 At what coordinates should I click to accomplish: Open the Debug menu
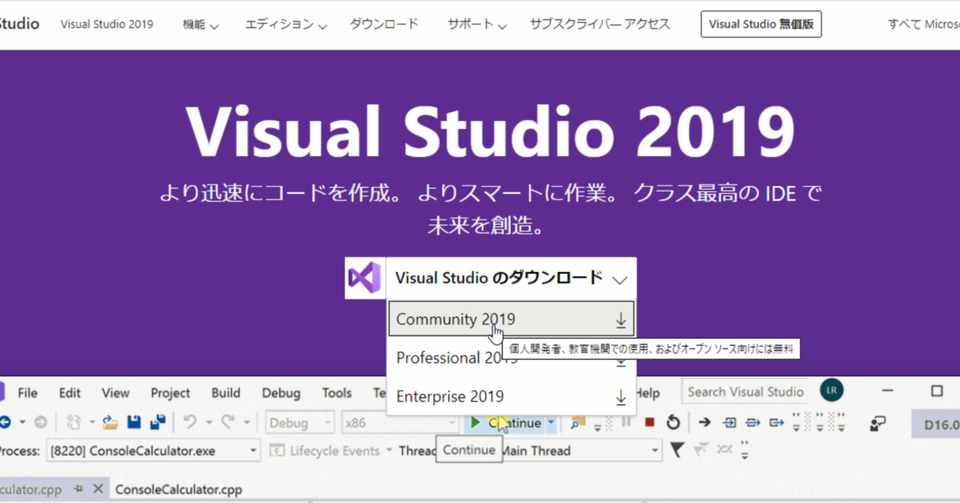point(281,393)
